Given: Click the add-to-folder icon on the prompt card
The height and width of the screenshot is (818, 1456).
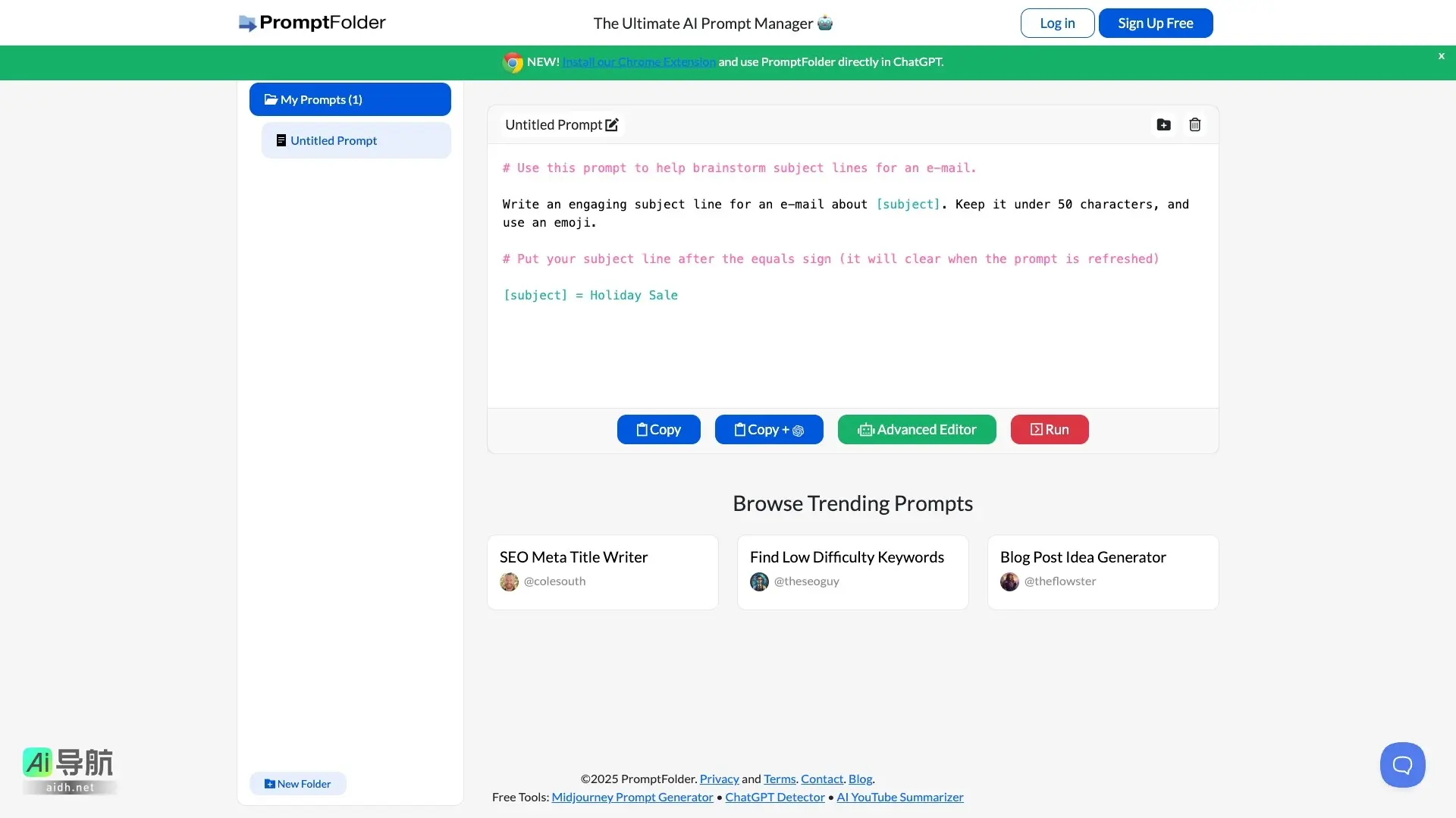Looking at the screenshot, I should pyautogui.click(x=1164, y=124).
